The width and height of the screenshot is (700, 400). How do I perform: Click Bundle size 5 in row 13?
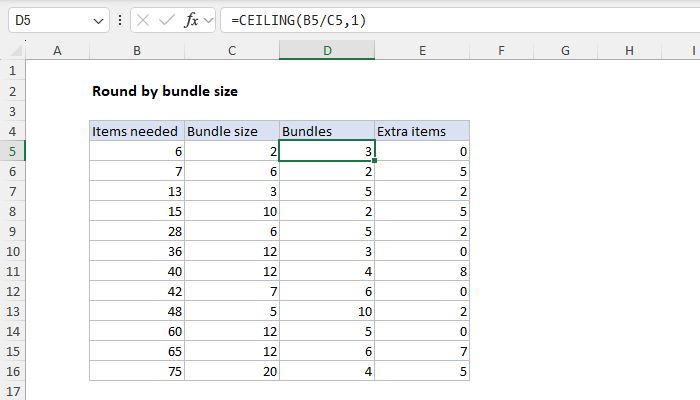tap(232, 311)
